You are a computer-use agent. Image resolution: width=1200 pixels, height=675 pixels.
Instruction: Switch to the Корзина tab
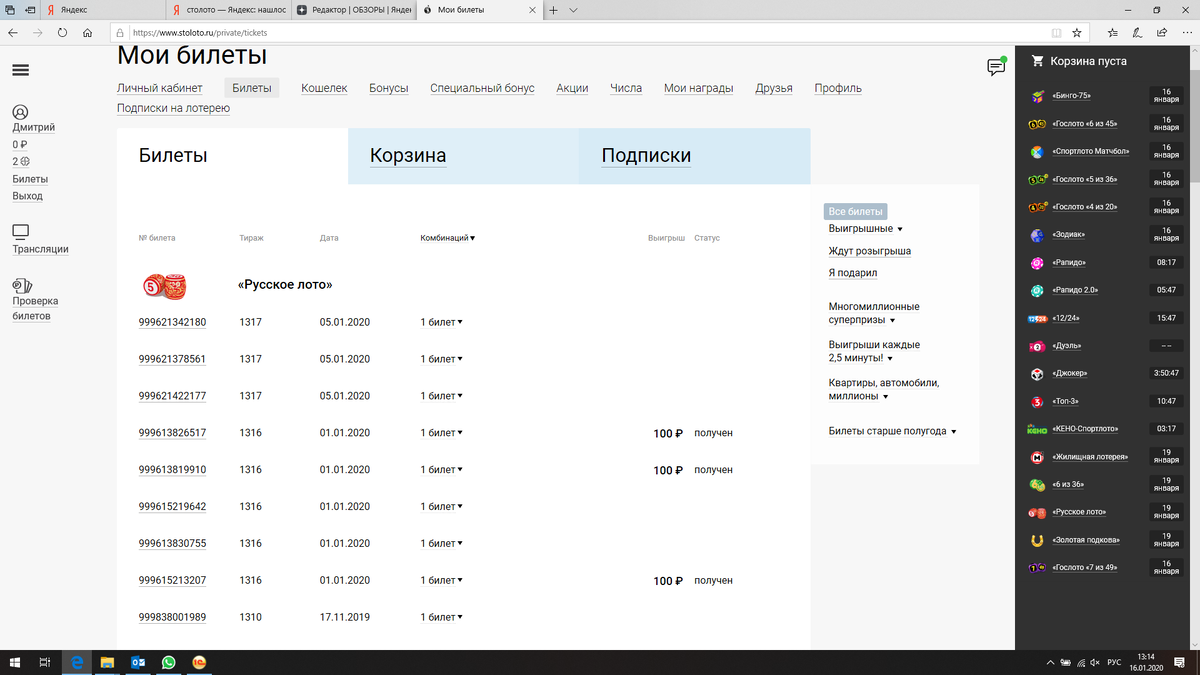[x=463, y=156]
